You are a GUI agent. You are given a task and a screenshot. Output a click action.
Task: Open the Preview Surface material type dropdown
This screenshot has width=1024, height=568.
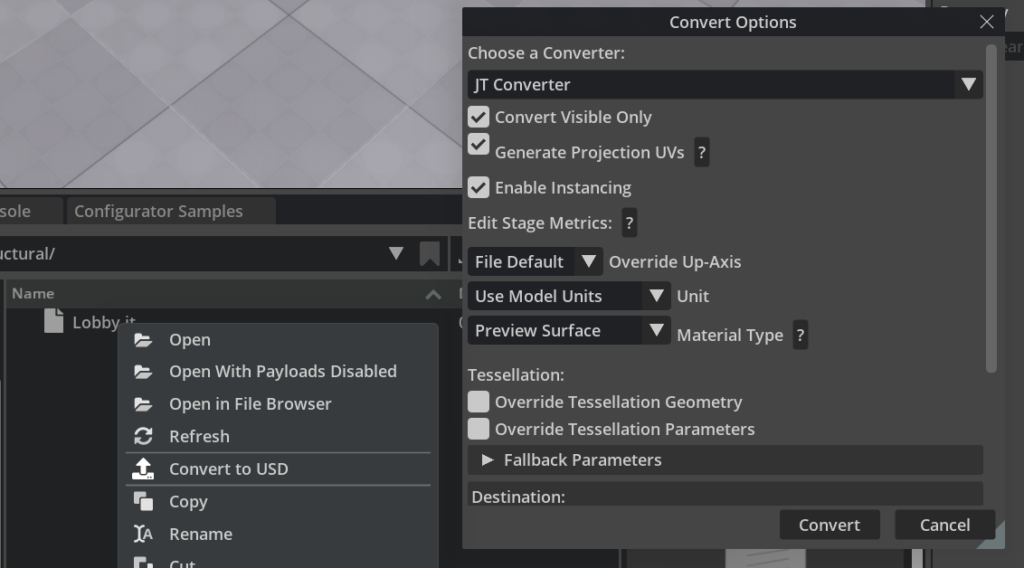(569, 331)
